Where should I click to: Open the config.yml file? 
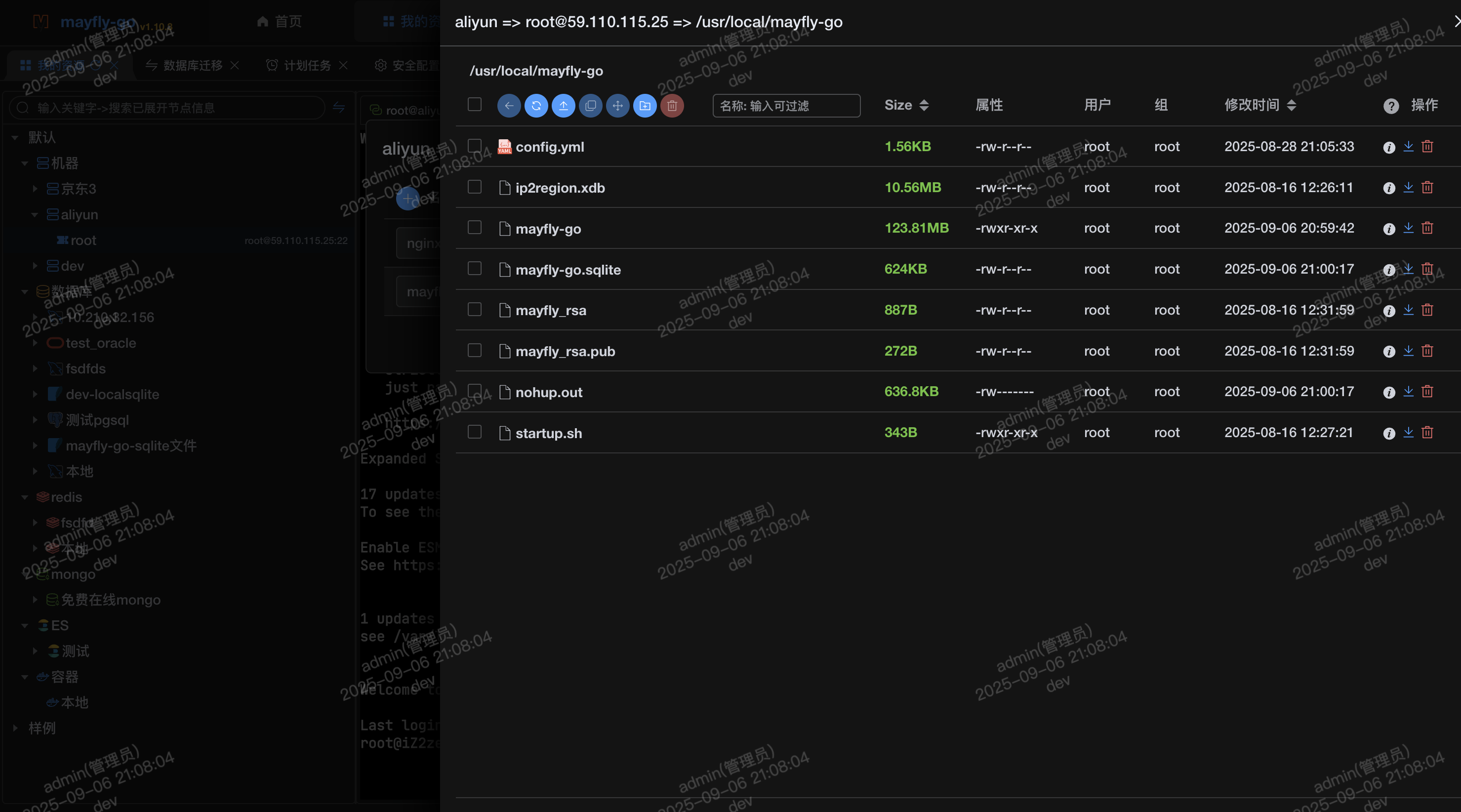pyautogui.click(x=550, y=147)
